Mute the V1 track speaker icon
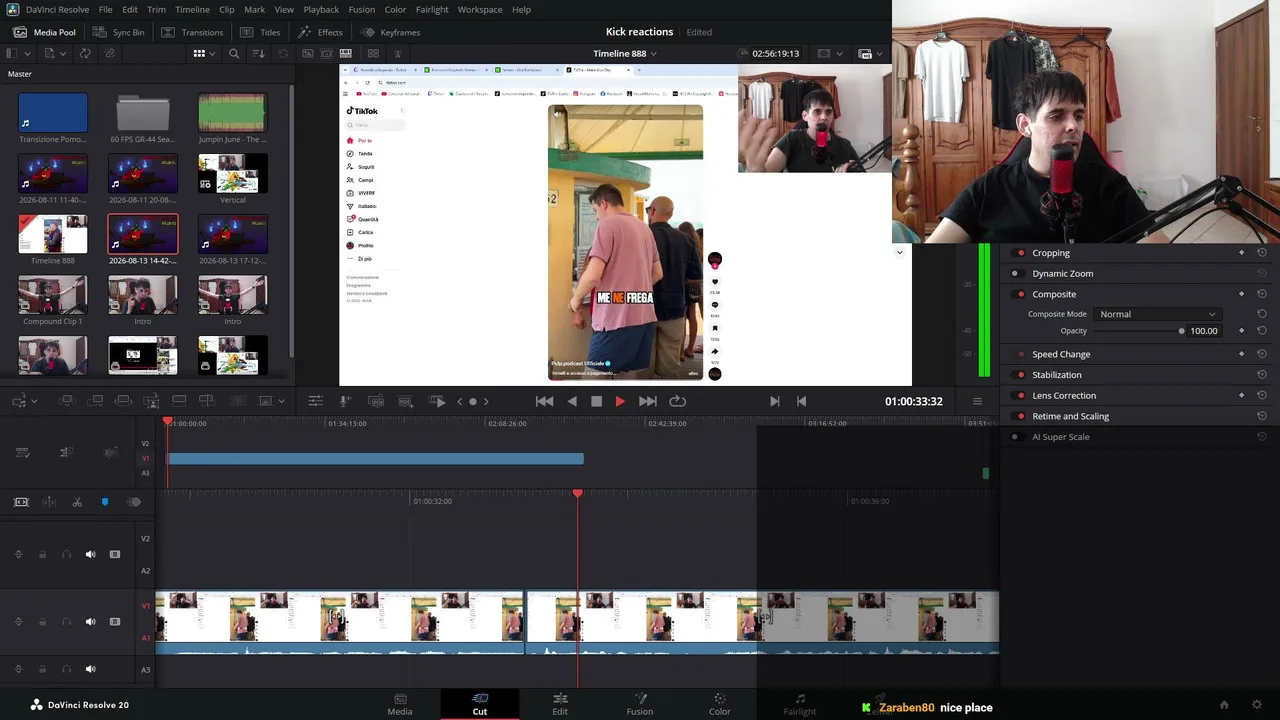The image size is (1280, 720). 90,621
